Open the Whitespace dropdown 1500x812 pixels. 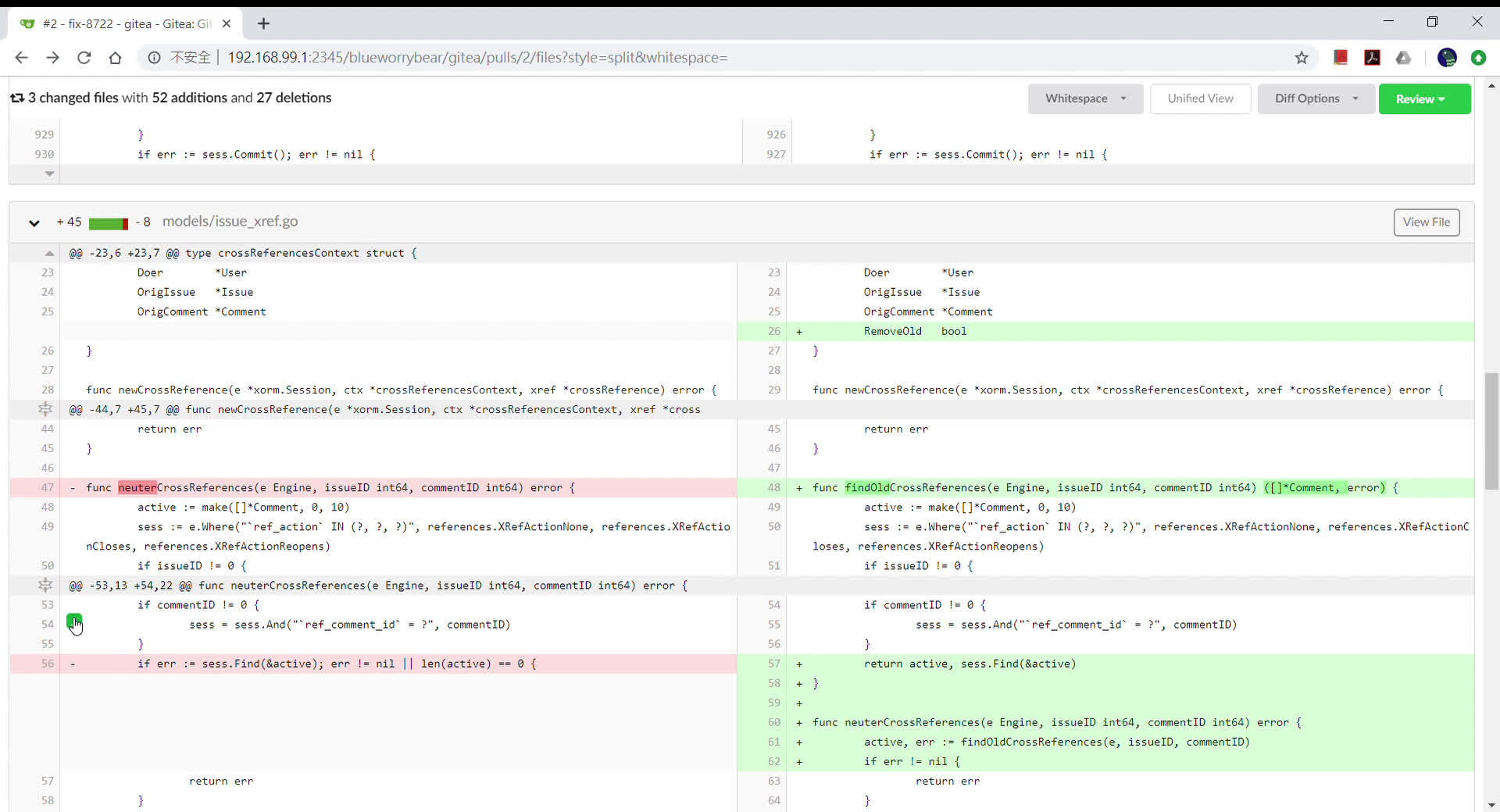[x=1085, y=98]
